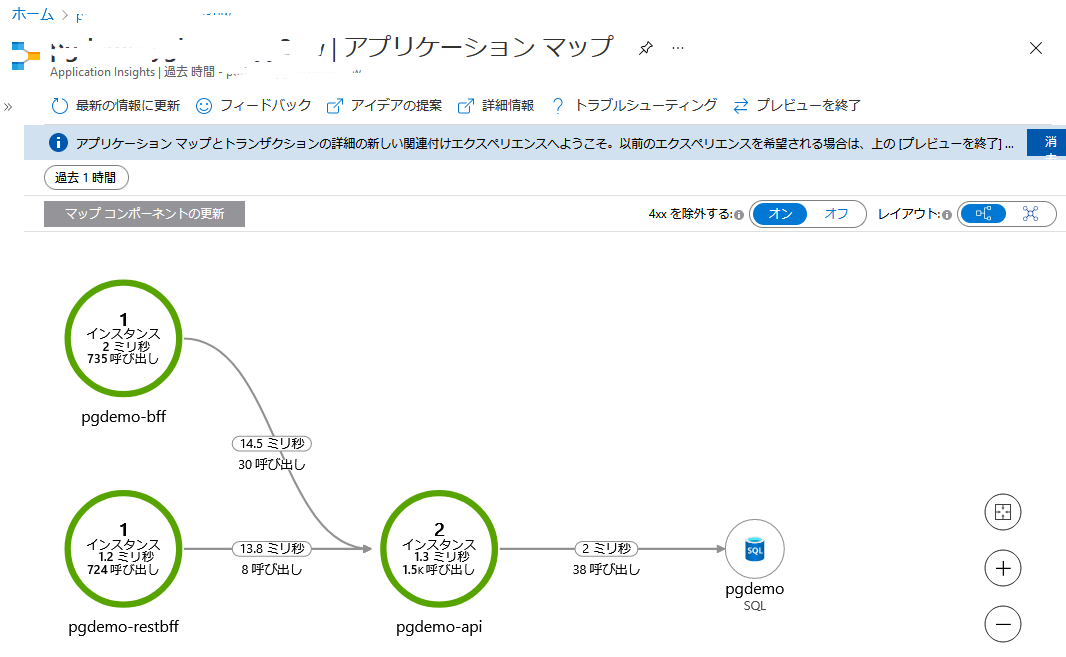Pin the Application Map to dashboard
1066x657 pixels.
tap(646, 48)
